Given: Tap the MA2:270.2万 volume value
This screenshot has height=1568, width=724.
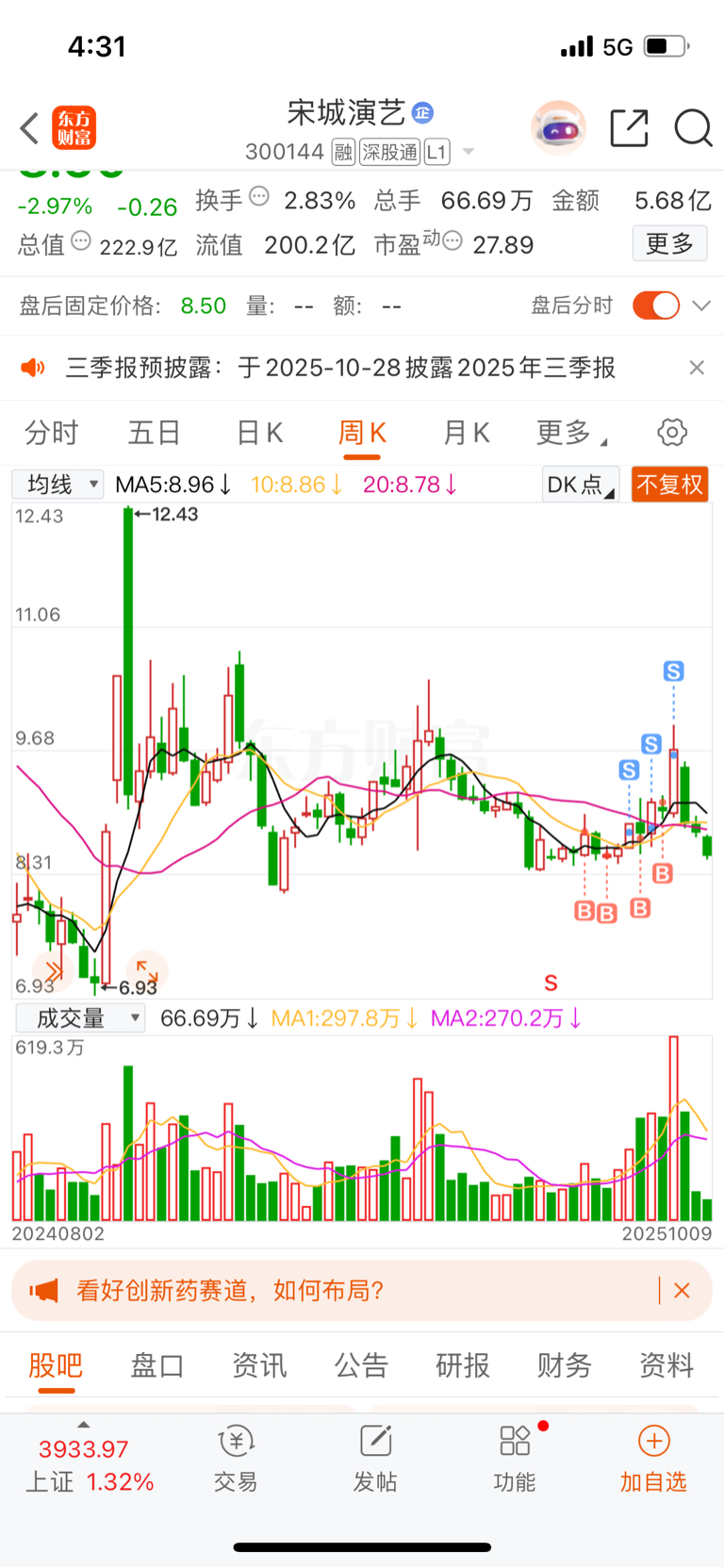Looking at the screenshot, I should [506, 1018].
